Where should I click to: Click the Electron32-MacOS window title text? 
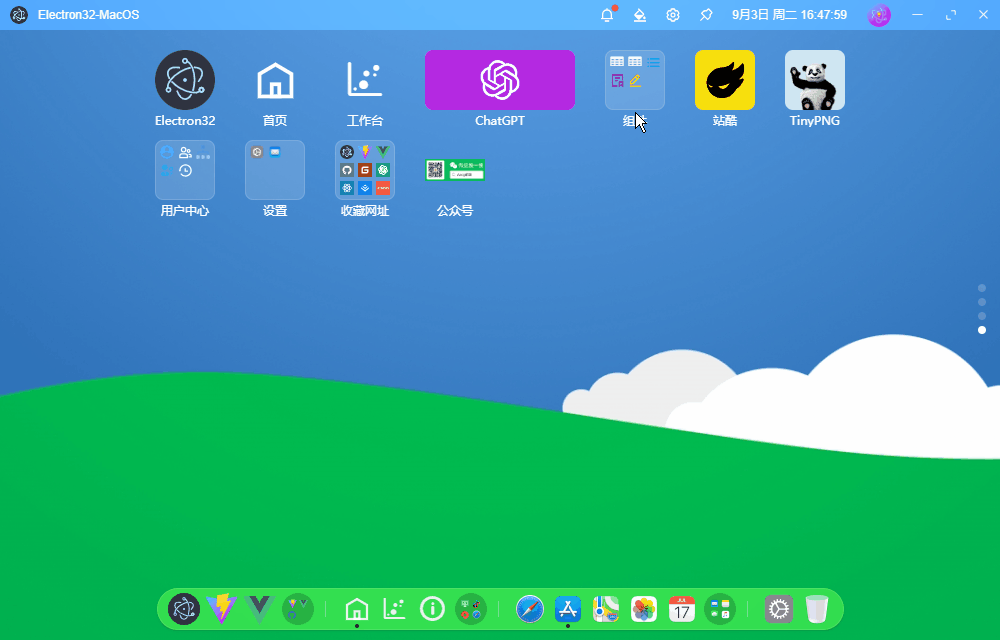click(89, 15)
